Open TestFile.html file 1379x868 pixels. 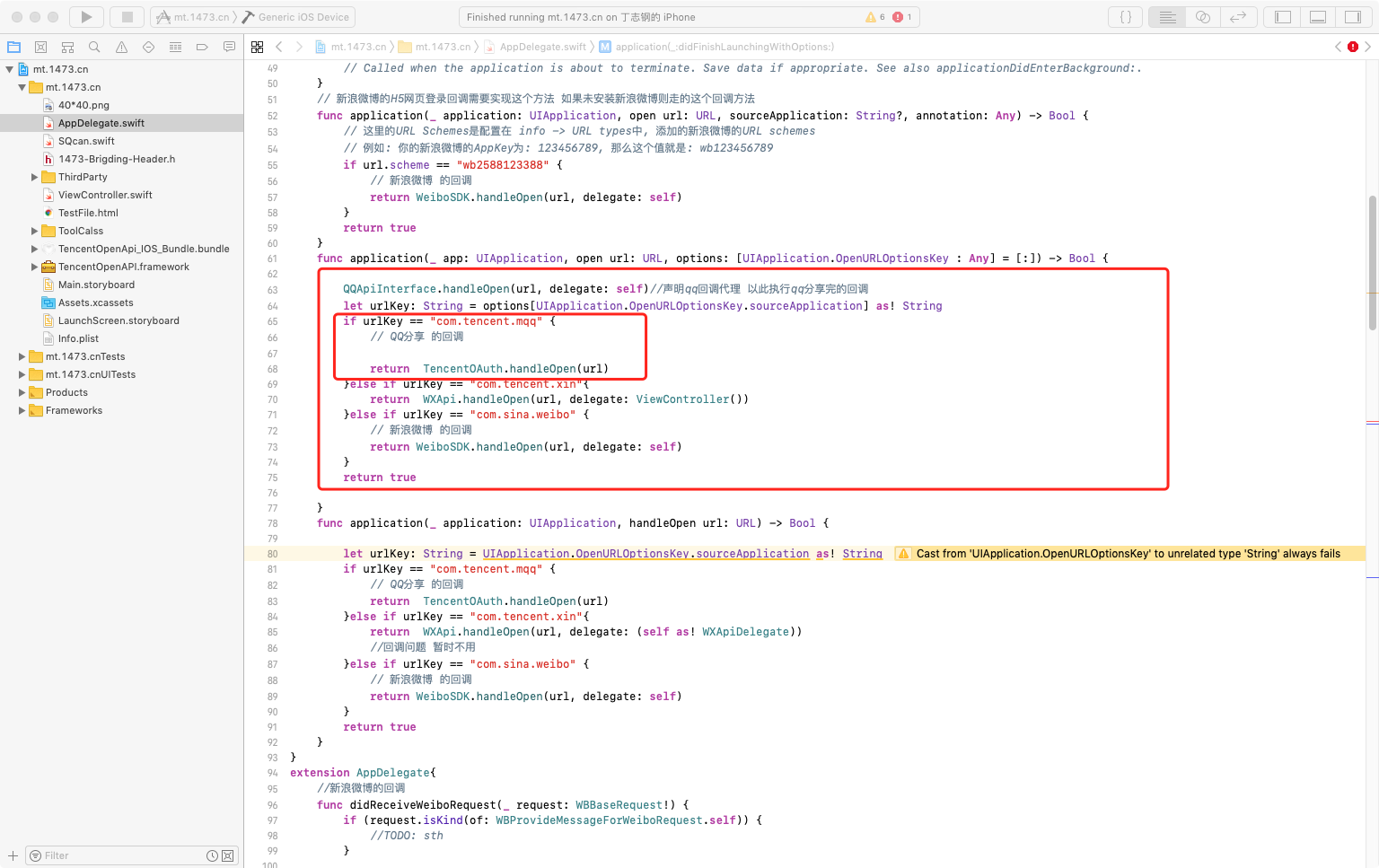pos(88,213)
